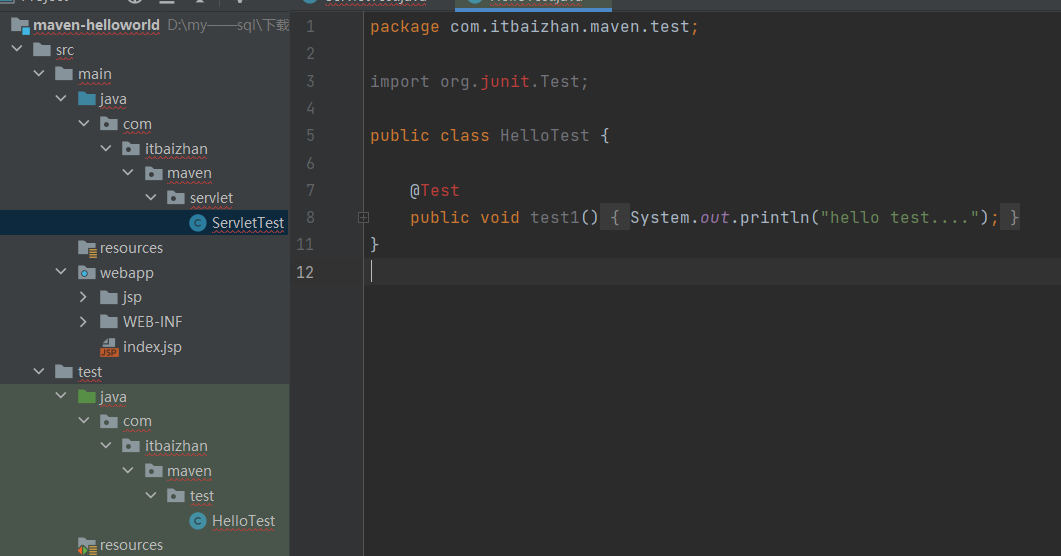Collapse the java chevron under main
Image resolution: width=1061 pixels, height=556 pixels.
click(x=61, y=98)
